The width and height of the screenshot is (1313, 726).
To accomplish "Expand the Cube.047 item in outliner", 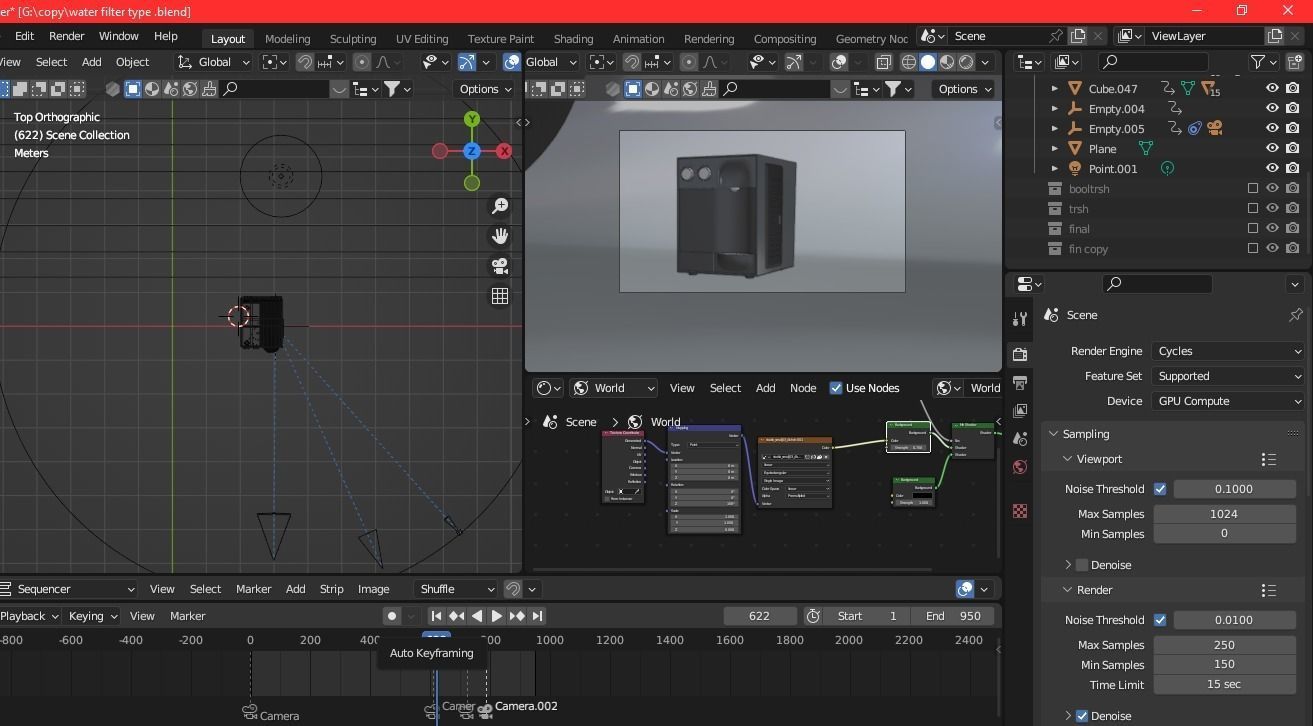I will 1054,88.
